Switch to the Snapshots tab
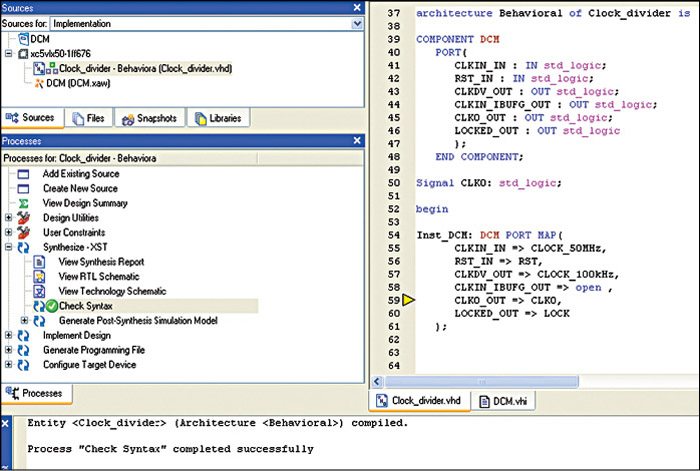This screenshot has width=700, height=471. tap(150, 118)
